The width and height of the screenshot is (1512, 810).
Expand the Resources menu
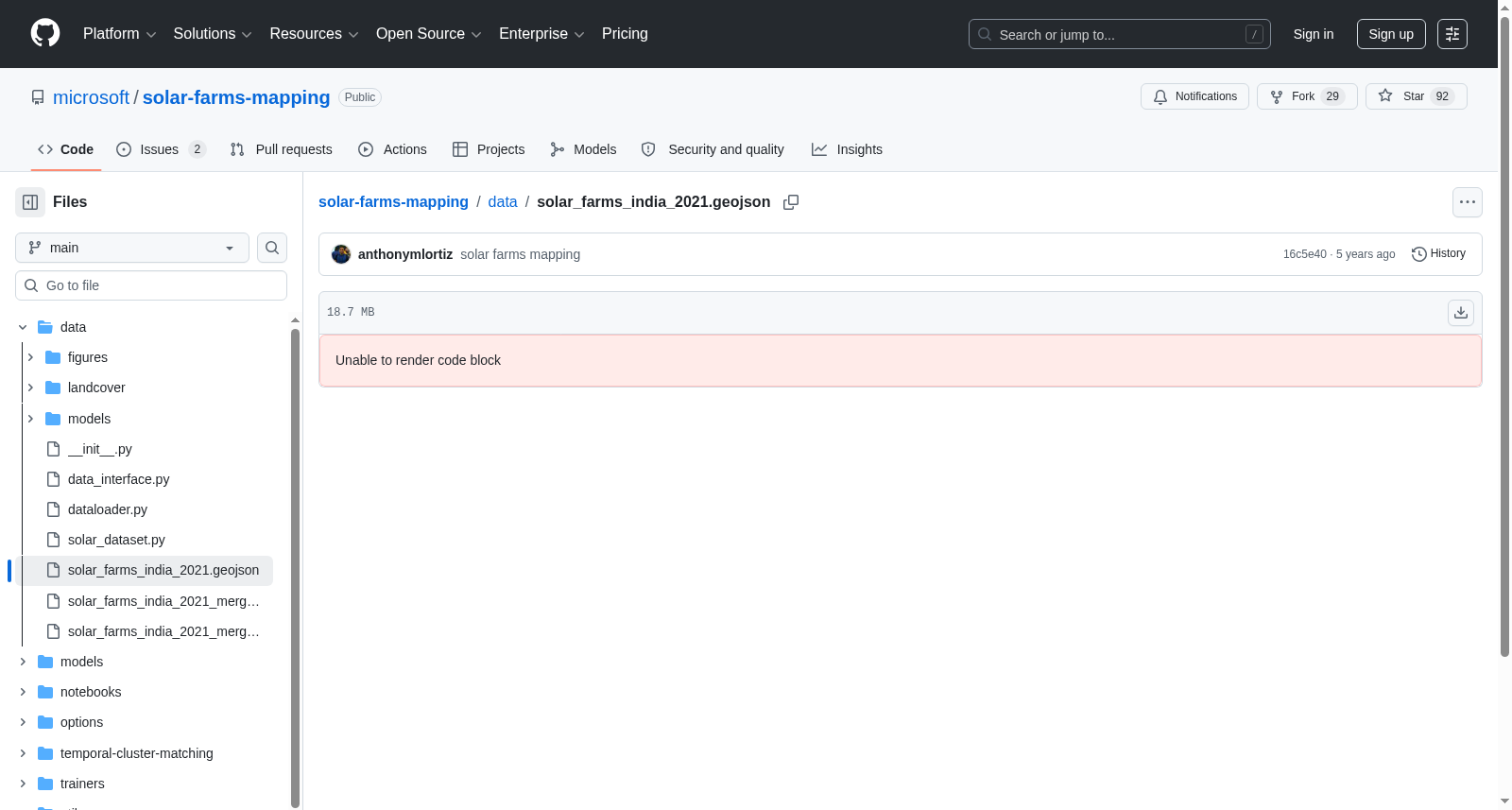point(314,34)
